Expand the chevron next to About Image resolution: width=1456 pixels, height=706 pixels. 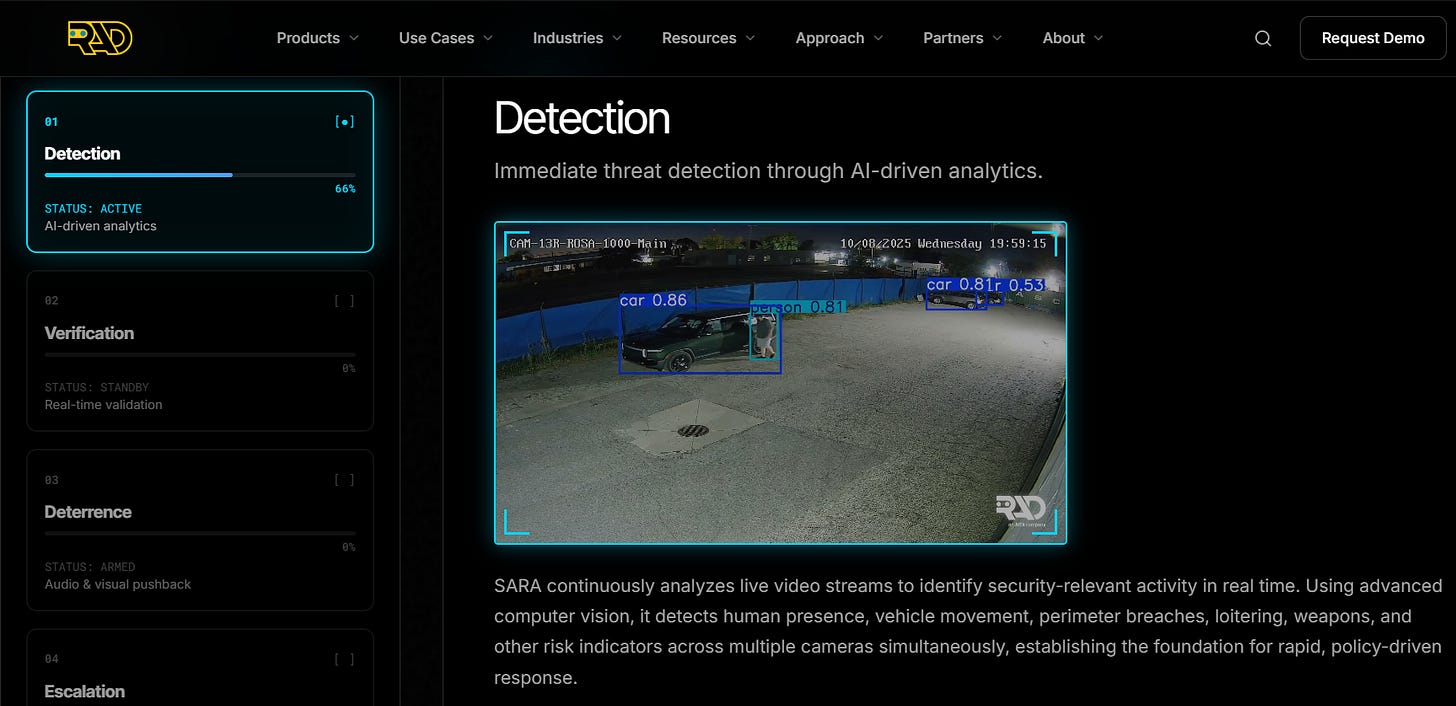[1099, 38]
